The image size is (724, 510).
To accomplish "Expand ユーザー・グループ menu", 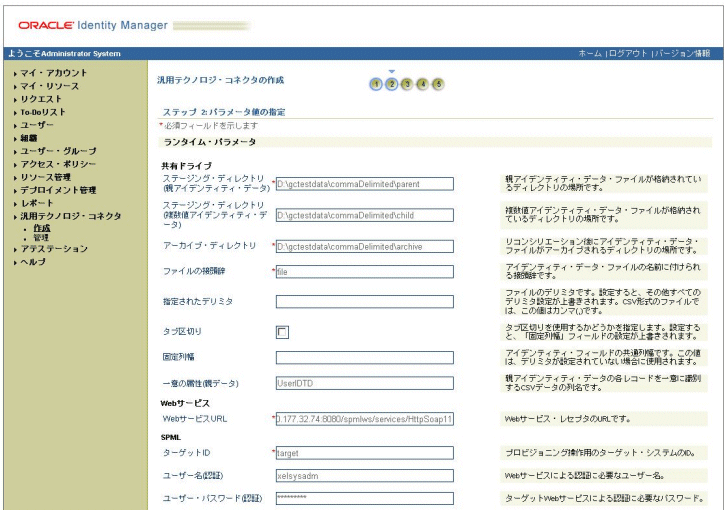I will (x=59, y=151).
